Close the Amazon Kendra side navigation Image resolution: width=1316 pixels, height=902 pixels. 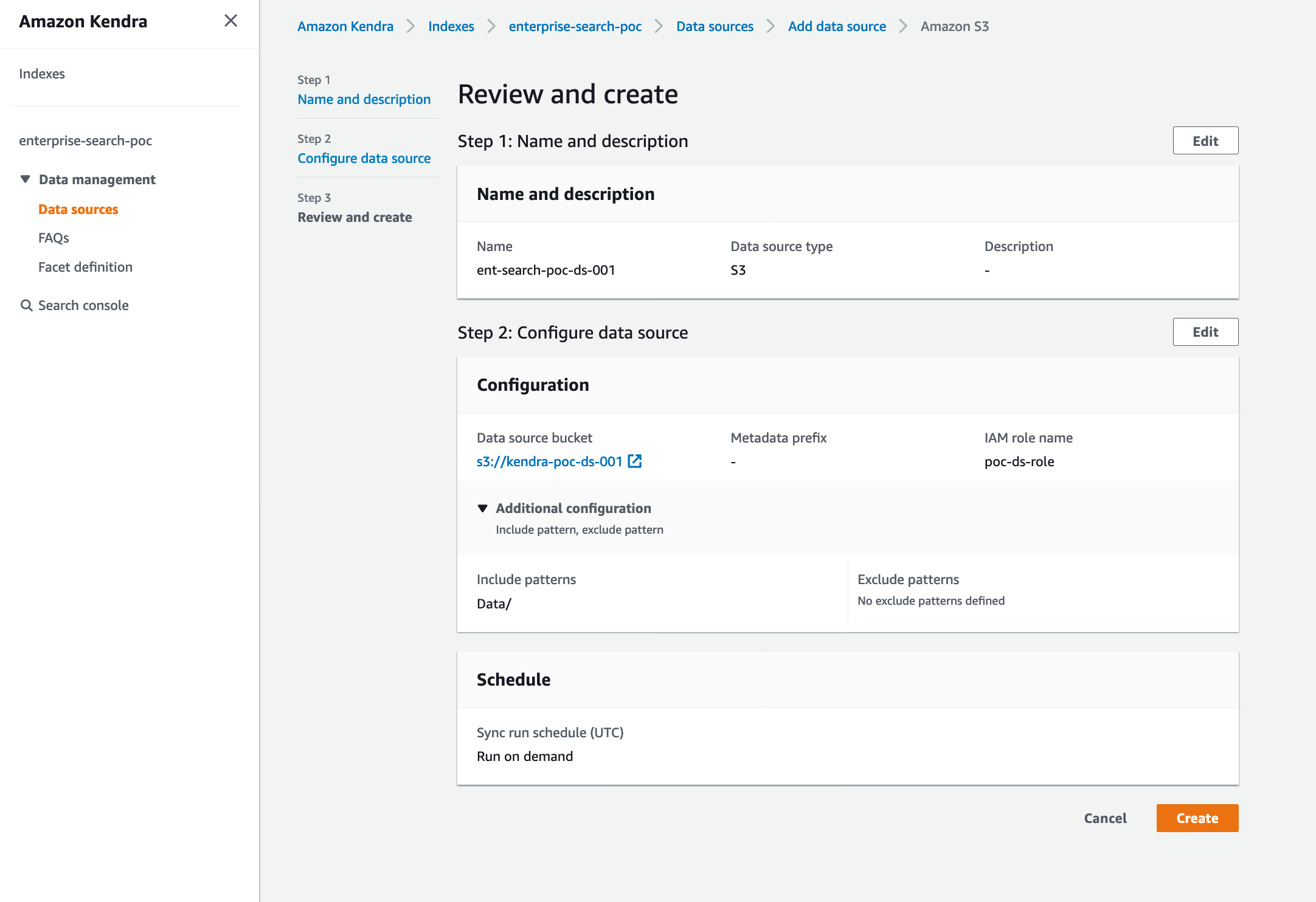point(230,21)
